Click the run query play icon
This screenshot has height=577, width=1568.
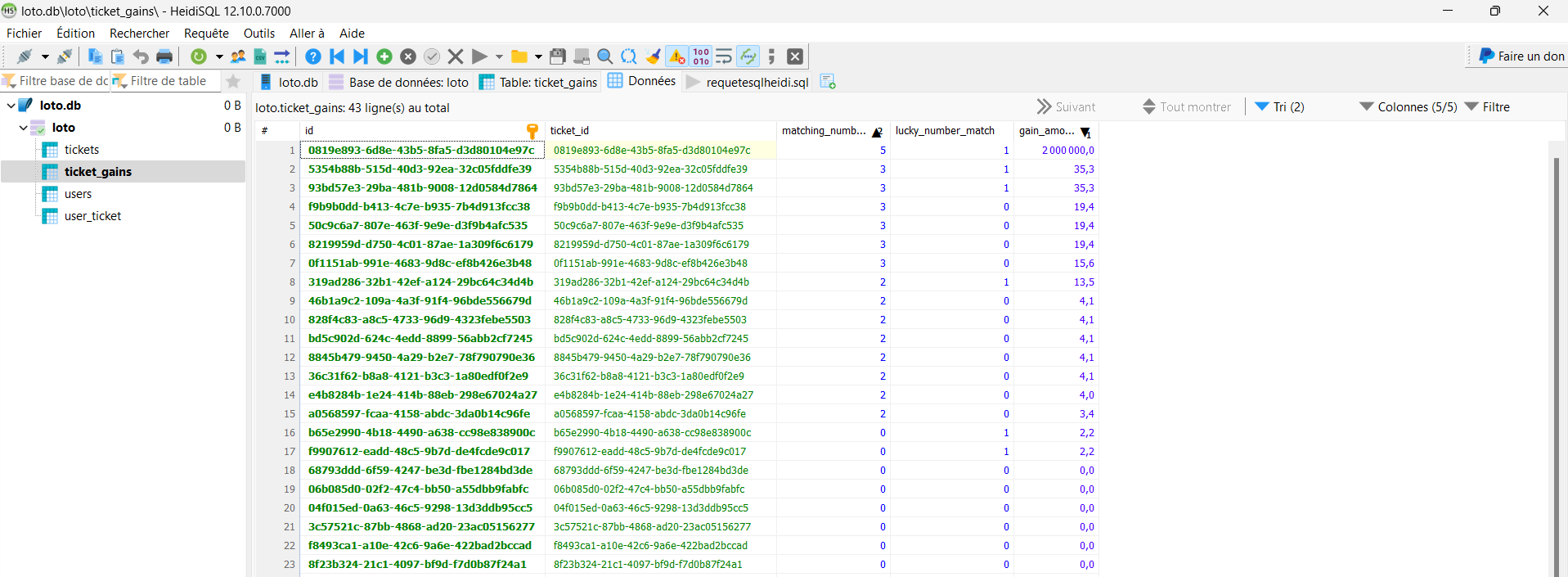(x=479, y=56)
